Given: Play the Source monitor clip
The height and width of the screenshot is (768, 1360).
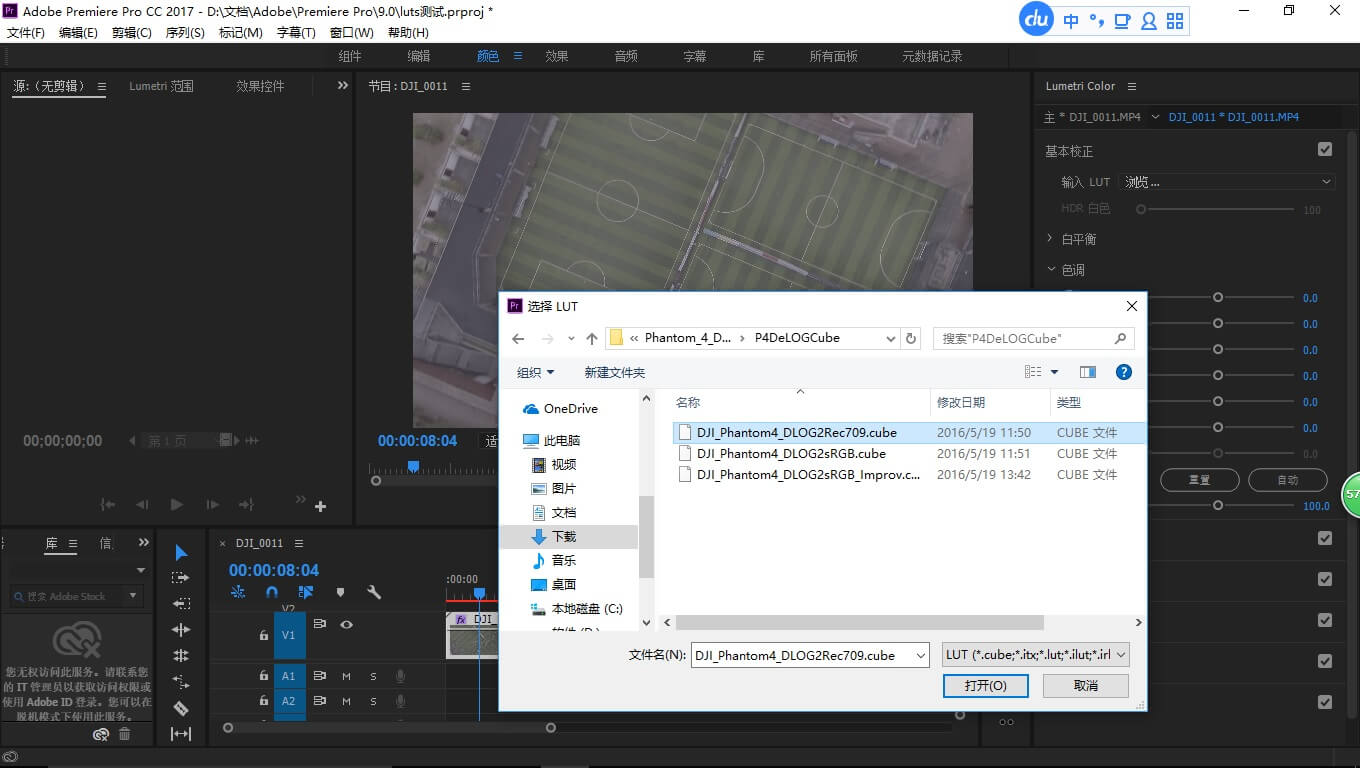Looking at the screenshot, I should [177, 505].
